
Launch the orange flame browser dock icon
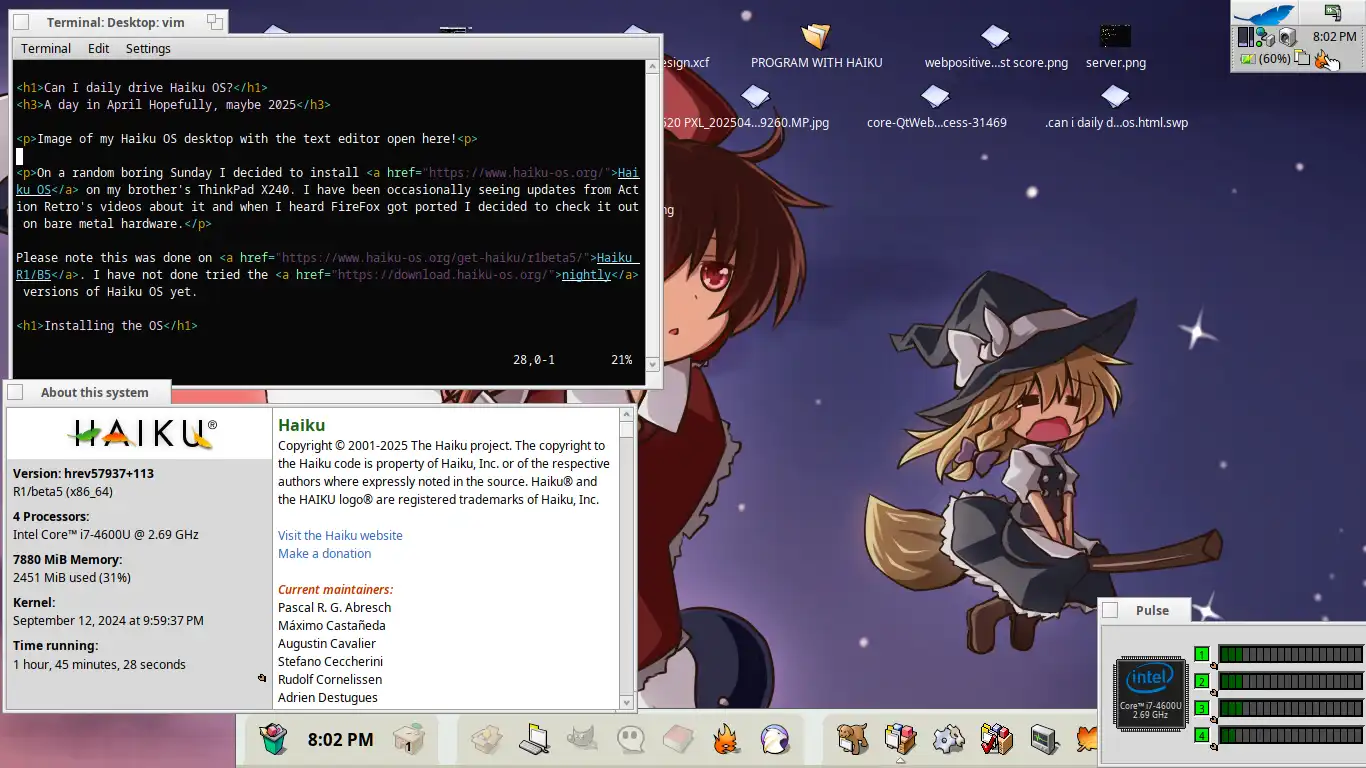coord(726,739)
